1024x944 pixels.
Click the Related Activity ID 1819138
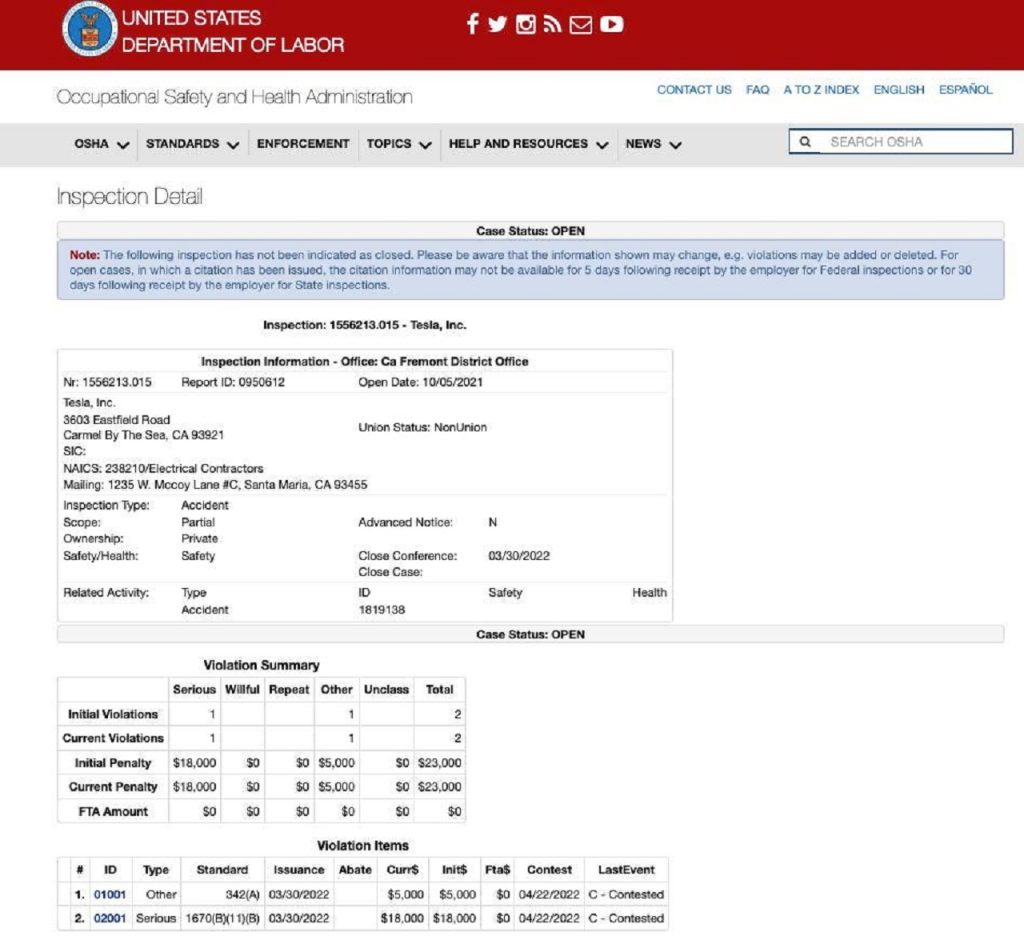(381, 610)
